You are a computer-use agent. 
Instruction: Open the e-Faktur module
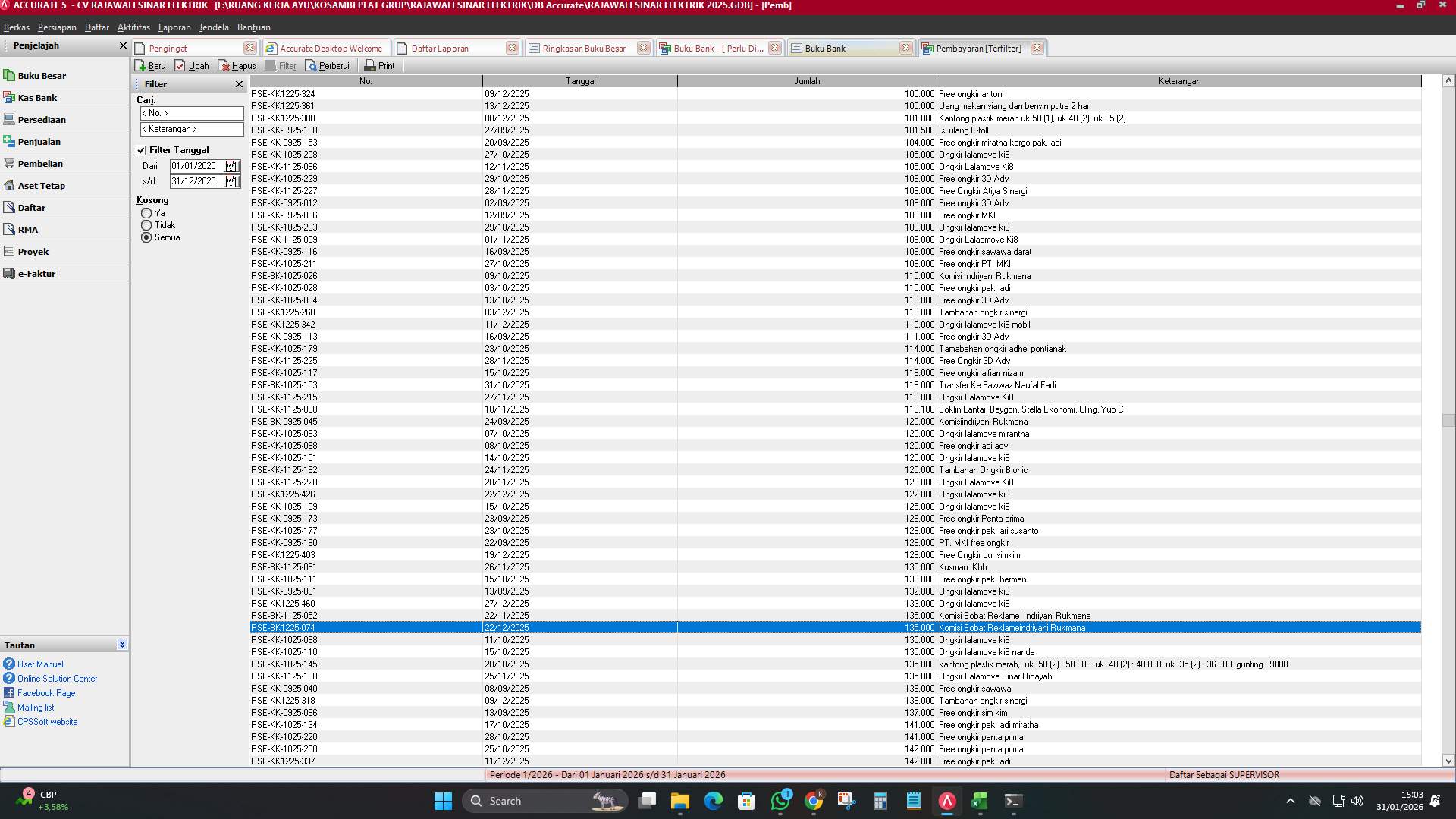coord(36,273)
